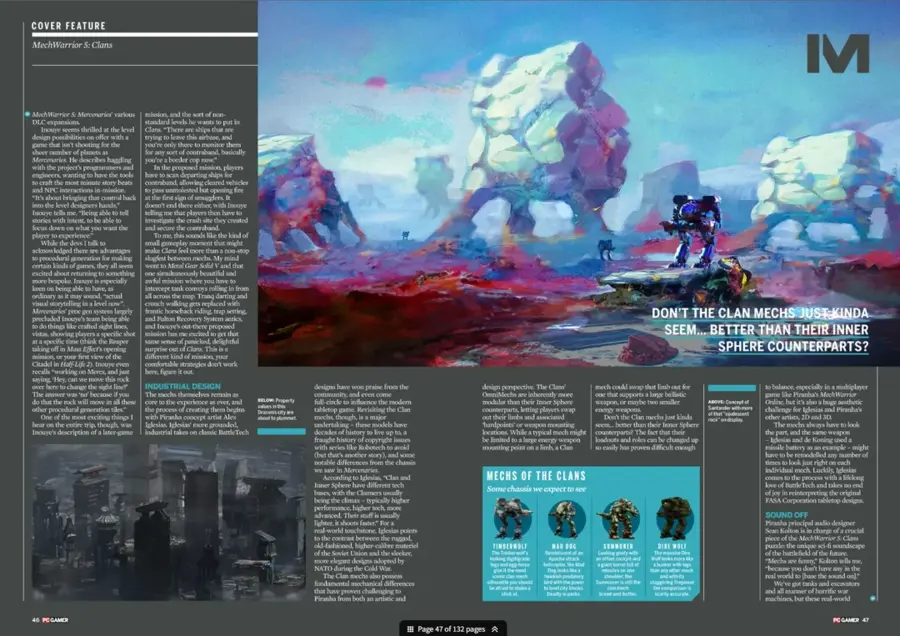900x636 pixels.
Task: Click the 'SOUND OFF' section heading
Action: [x=786, y=515]
